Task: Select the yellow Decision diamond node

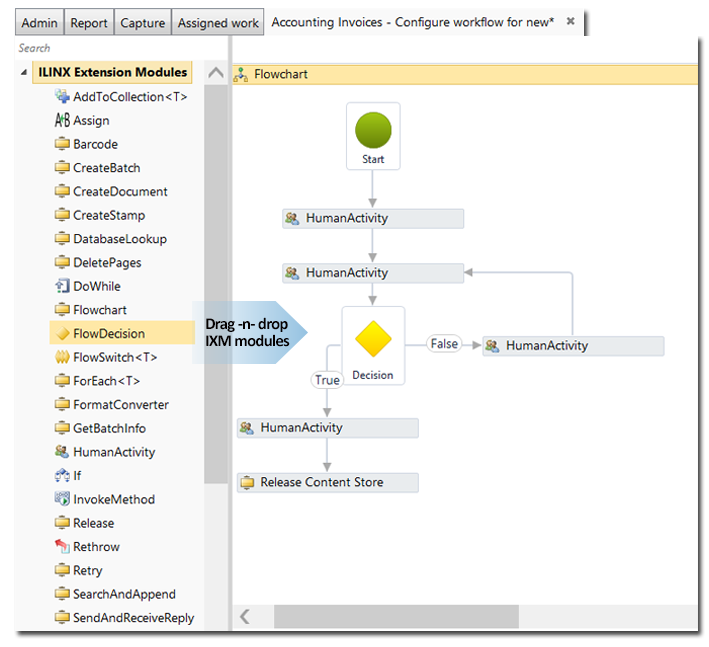Action: pos(373,338)
